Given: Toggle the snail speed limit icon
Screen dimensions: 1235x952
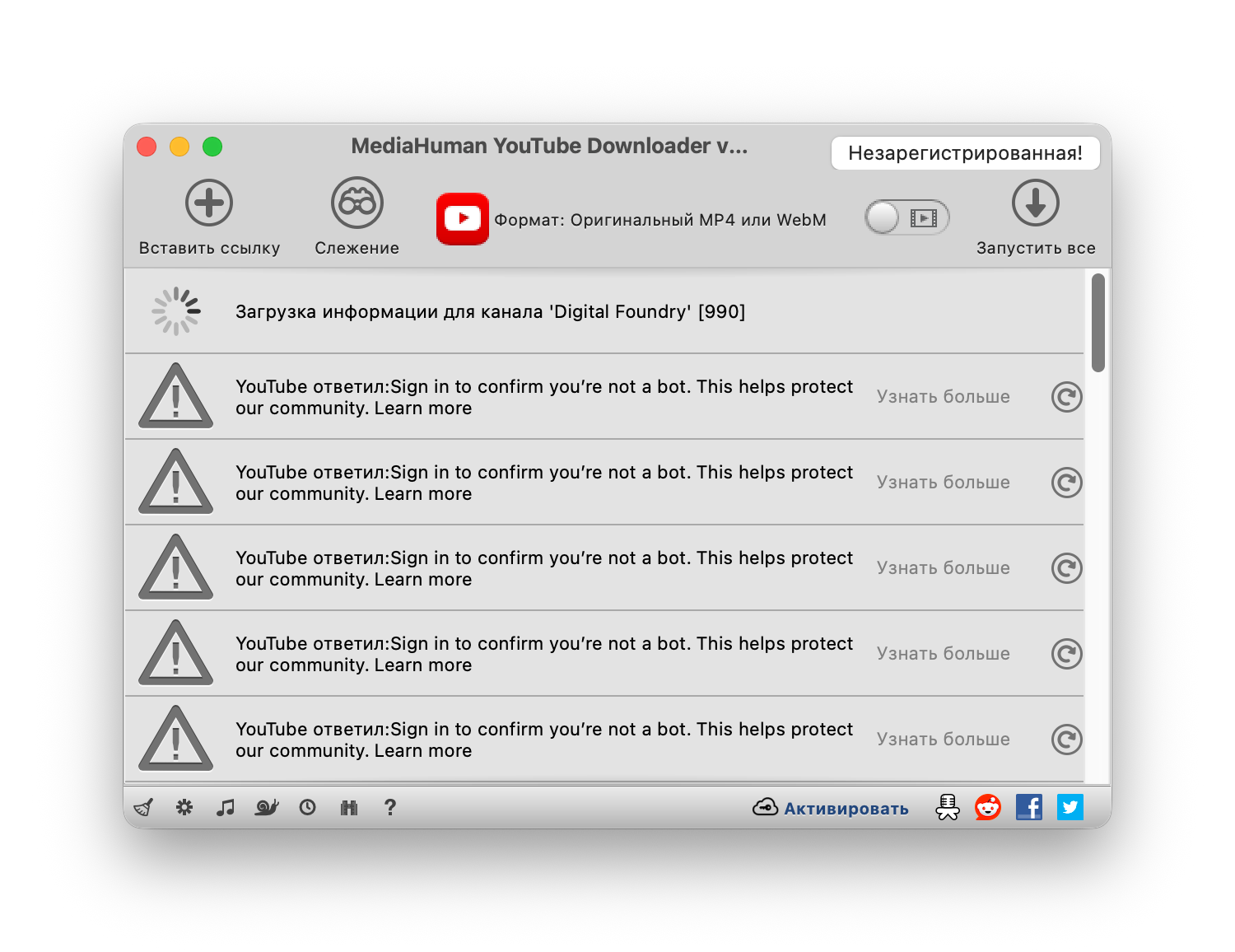Looking at the screenshot, I should (x=267, y=807).
